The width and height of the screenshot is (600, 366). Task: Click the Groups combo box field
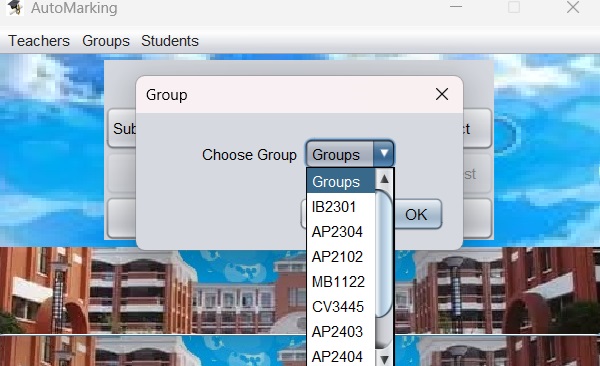[349, 154]
